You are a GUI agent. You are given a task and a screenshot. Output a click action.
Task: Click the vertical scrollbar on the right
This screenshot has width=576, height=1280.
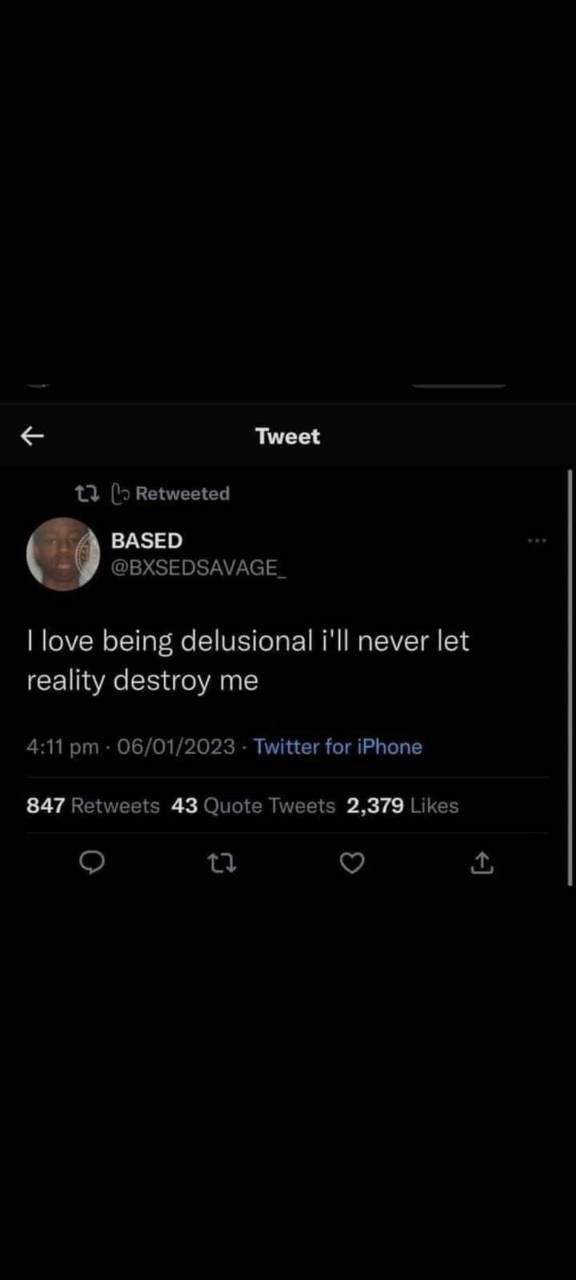coord(570,678)
